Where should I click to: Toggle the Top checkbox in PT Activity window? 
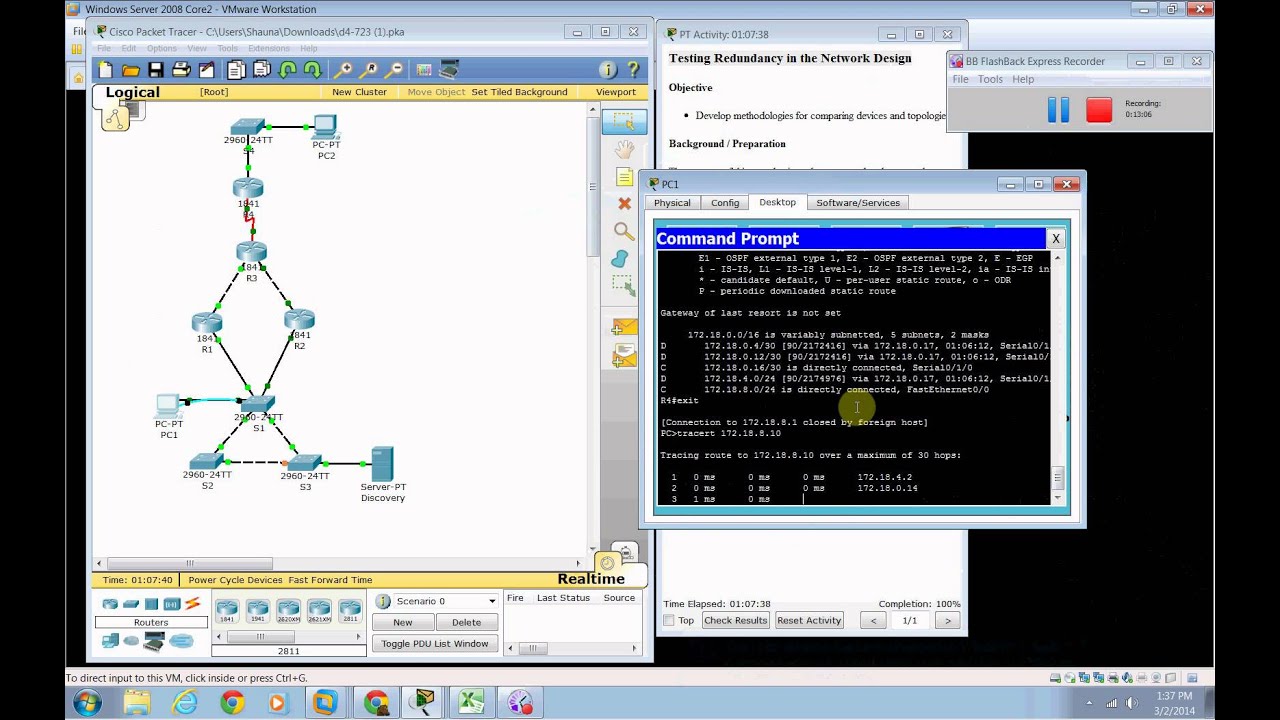(x=669, y=621)
